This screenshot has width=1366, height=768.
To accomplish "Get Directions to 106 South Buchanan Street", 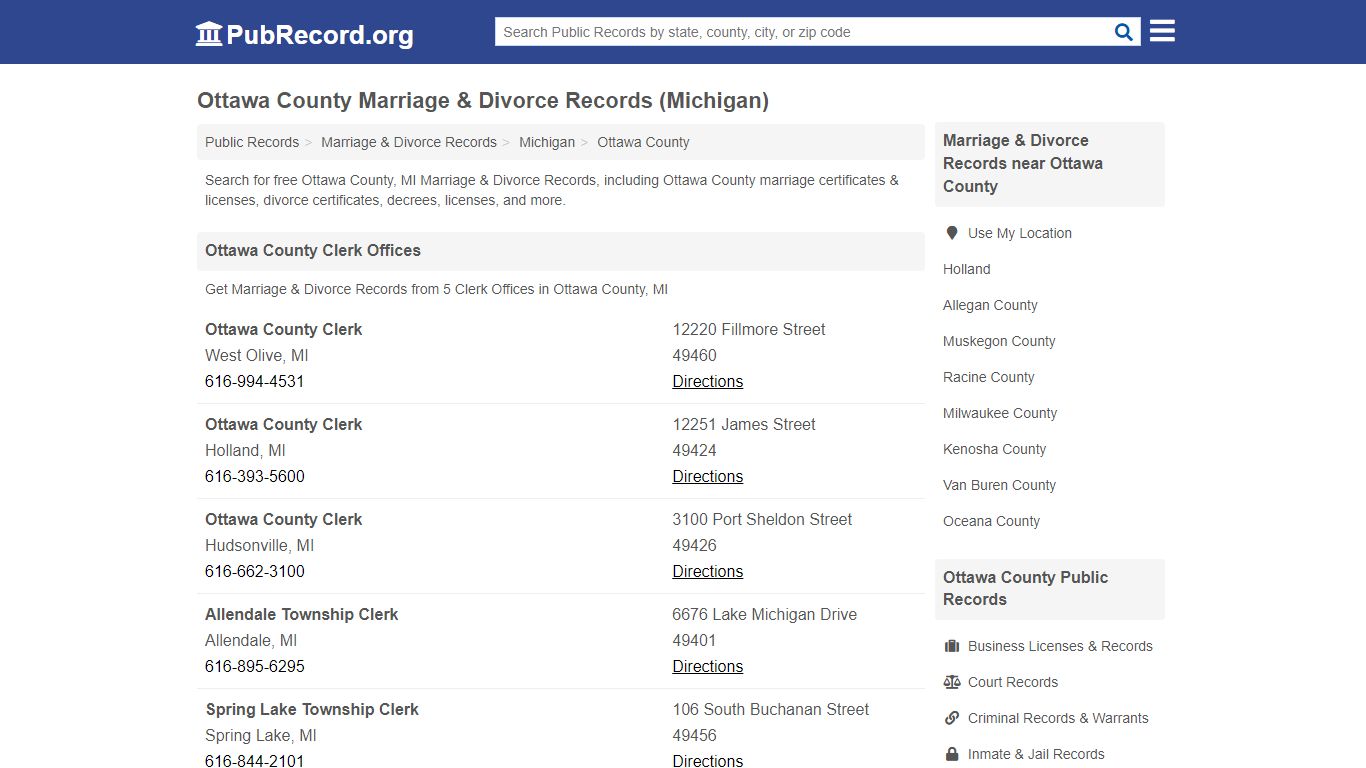I will tap(708, 760).
